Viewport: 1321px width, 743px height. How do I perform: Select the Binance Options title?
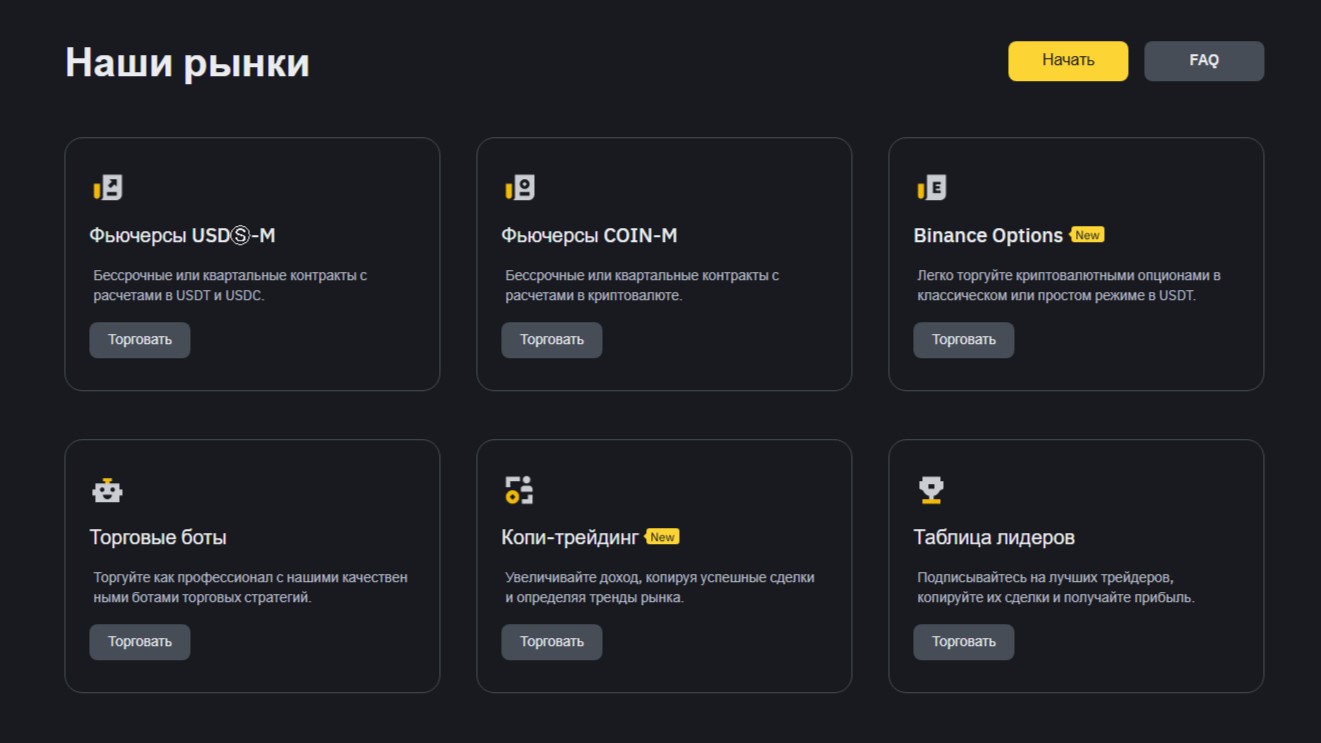tap(988, 236)
